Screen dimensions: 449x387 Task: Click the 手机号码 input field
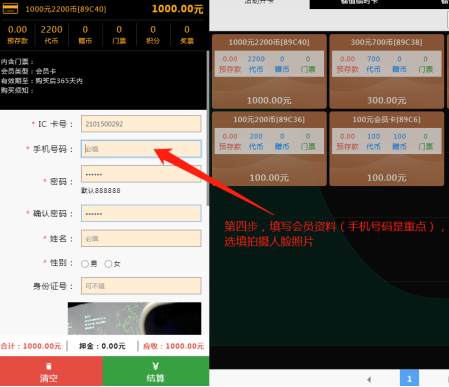[141, 149]
